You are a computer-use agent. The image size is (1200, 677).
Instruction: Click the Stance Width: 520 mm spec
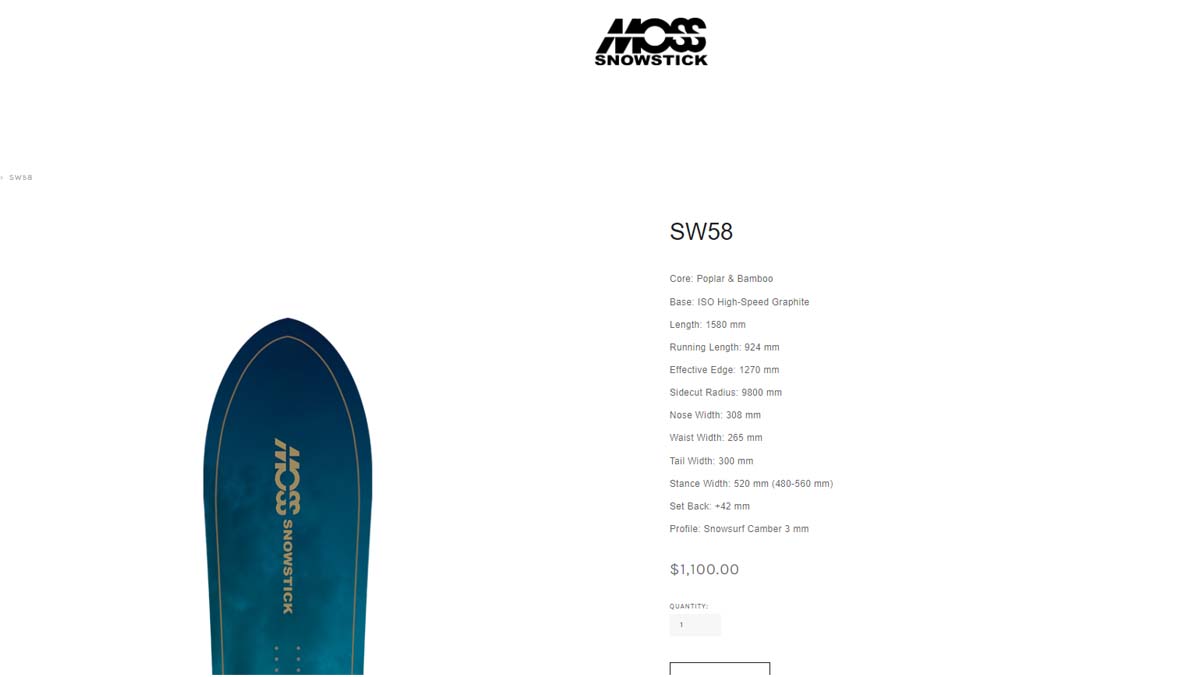click(751, 484)
